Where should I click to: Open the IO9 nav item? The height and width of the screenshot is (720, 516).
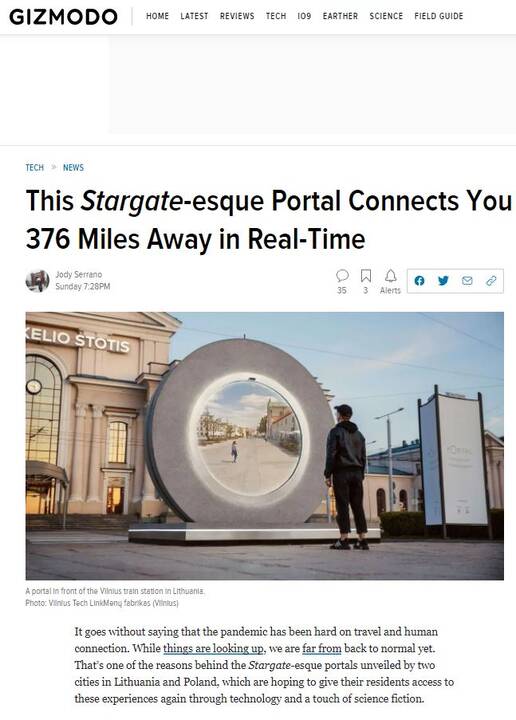(x=304, y=16)
